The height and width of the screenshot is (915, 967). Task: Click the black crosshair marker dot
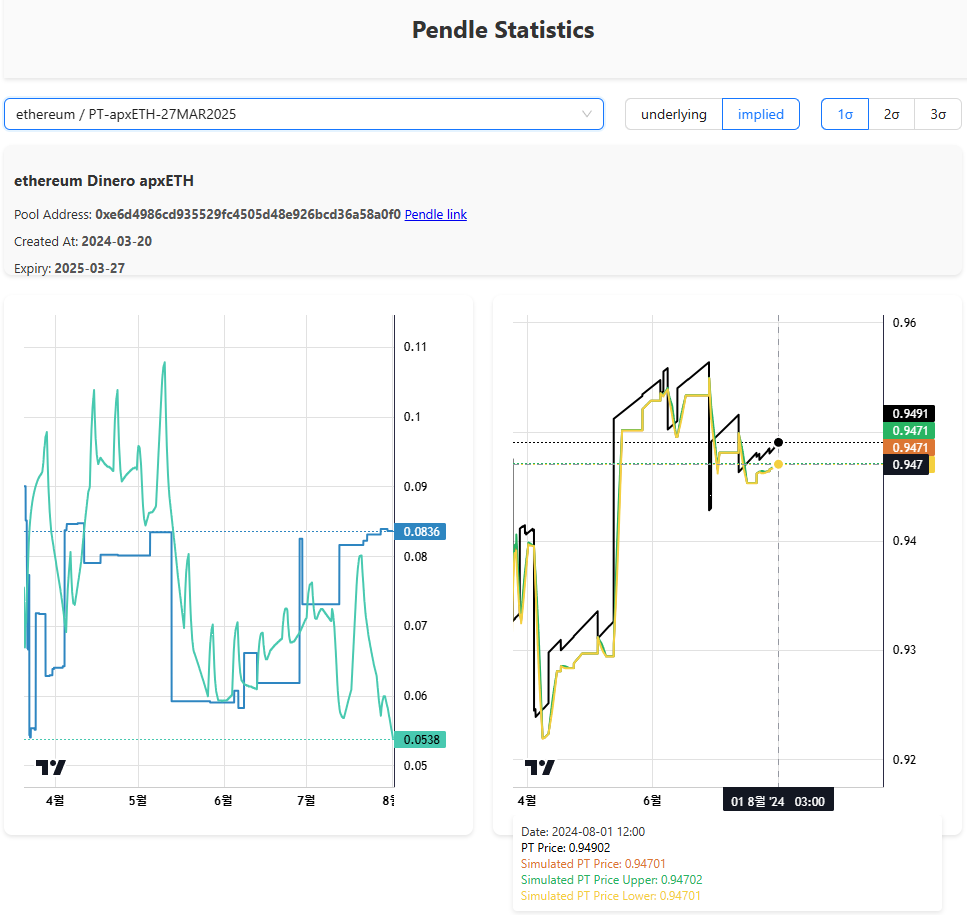pyautogui.click(x=778, y=442)
